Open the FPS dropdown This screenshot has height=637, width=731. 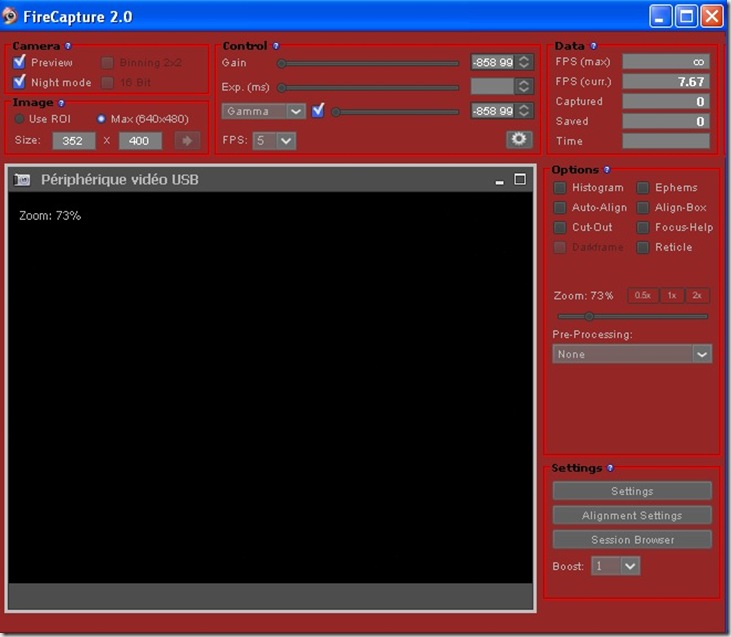pyautogui.click(x=274, y=140)
